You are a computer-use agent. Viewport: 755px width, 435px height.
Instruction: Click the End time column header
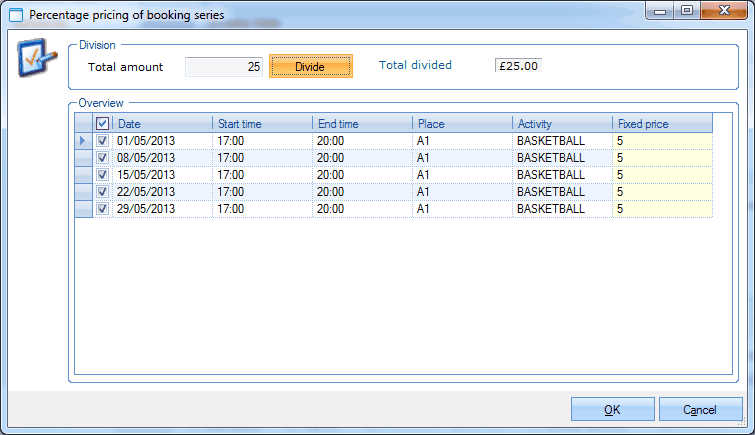[x=362, y=124]
